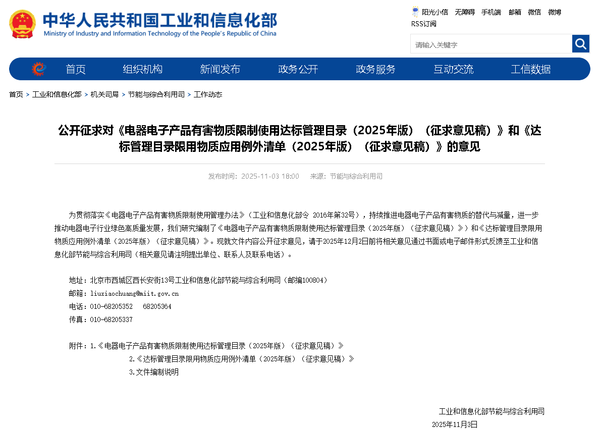Click the signature 工业和信息化部节能与综合利用司
Viewport: 600px width, 430px height.
coord(491,412)
